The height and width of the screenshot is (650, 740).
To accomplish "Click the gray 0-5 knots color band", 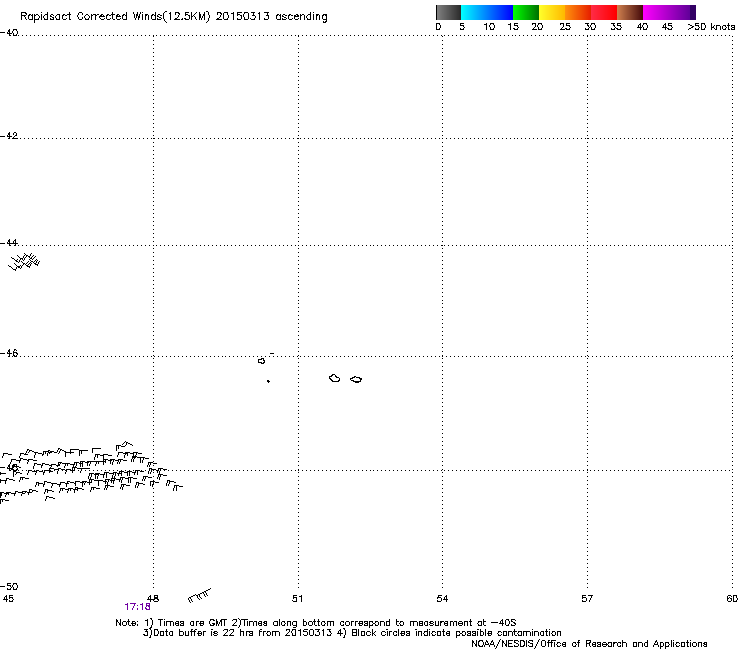I will (448, 12).
